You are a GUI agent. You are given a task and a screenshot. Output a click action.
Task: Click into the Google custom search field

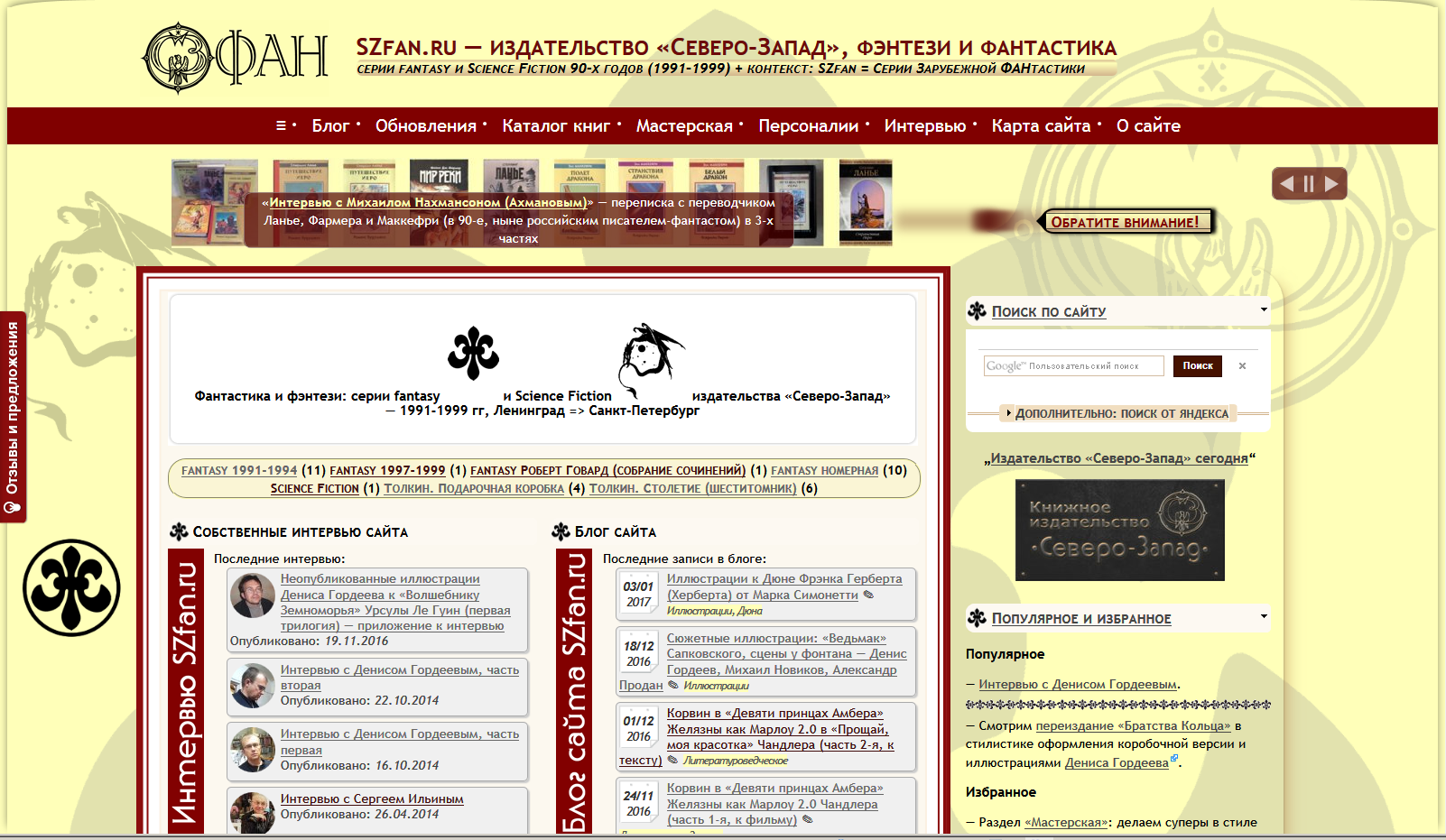[x=1073, y=366]
